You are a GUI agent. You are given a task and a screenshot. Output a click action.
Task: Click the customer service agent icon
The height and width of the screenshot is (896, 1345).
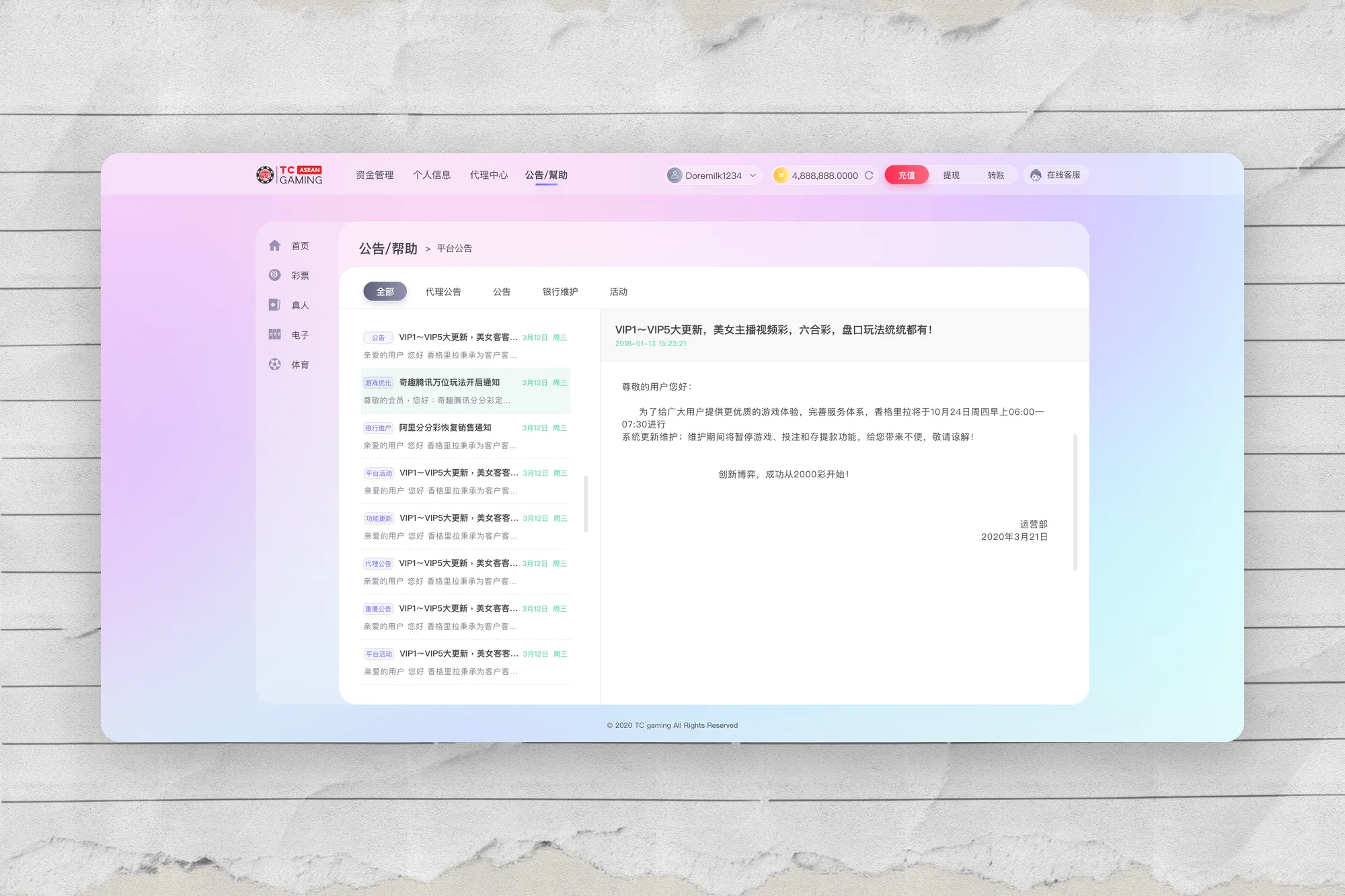click(1036, 175)
